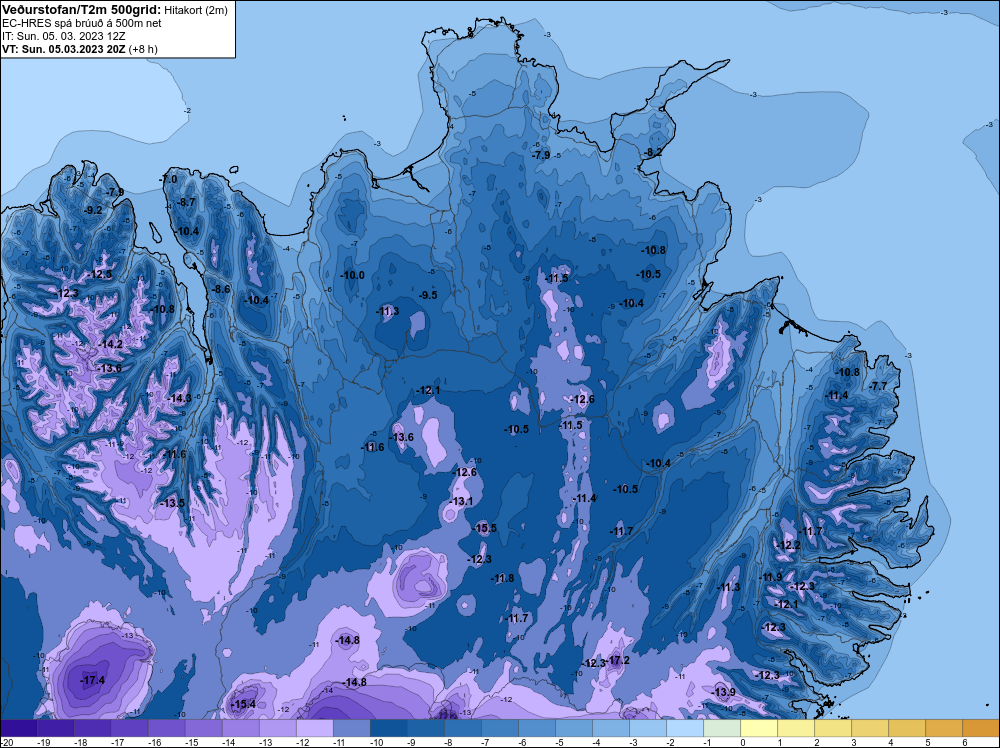
Task: Select the legend swatch labeled -2
Action: [x=684, y=728]
